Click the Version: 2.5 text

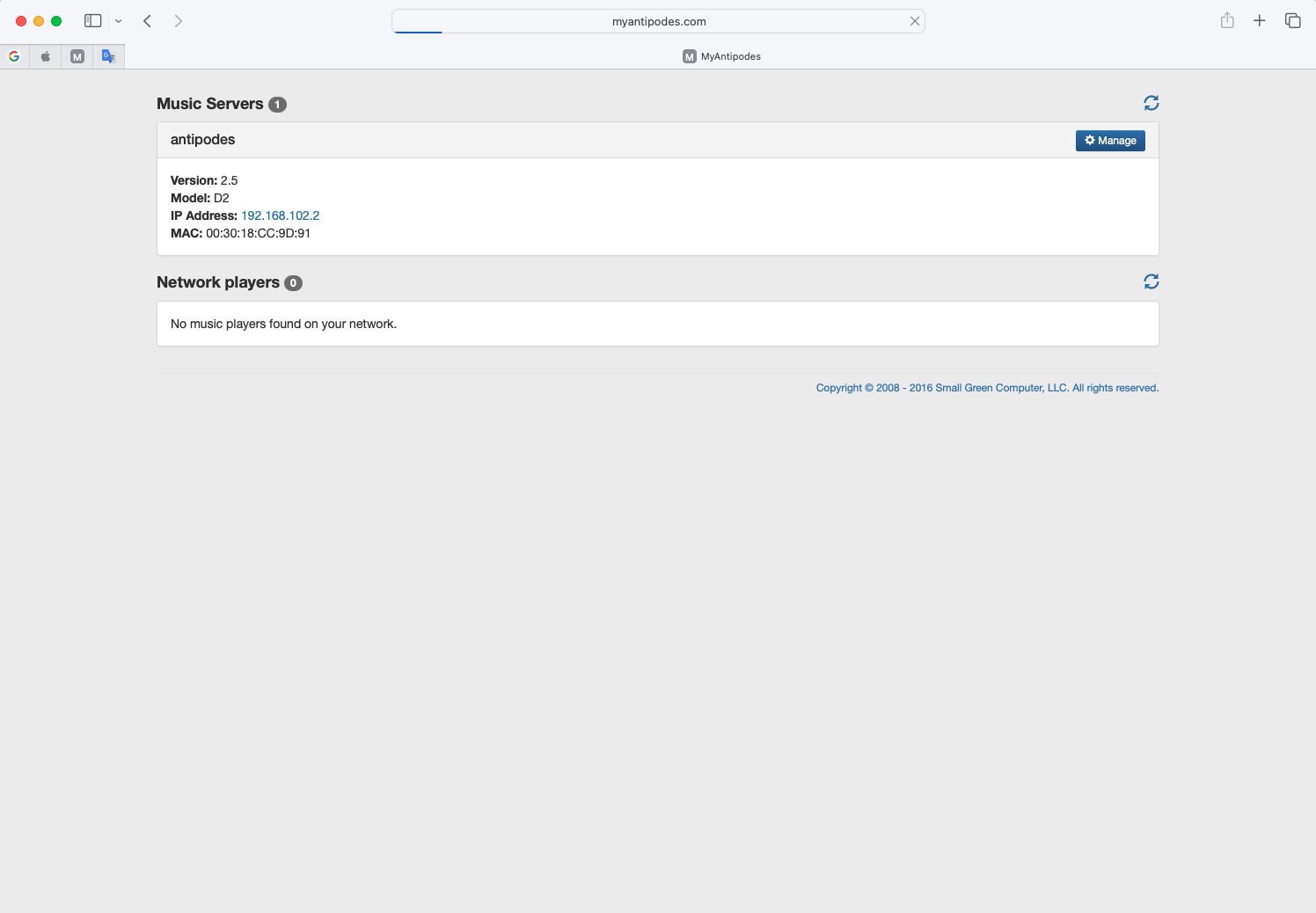click(x=204, y=180)
